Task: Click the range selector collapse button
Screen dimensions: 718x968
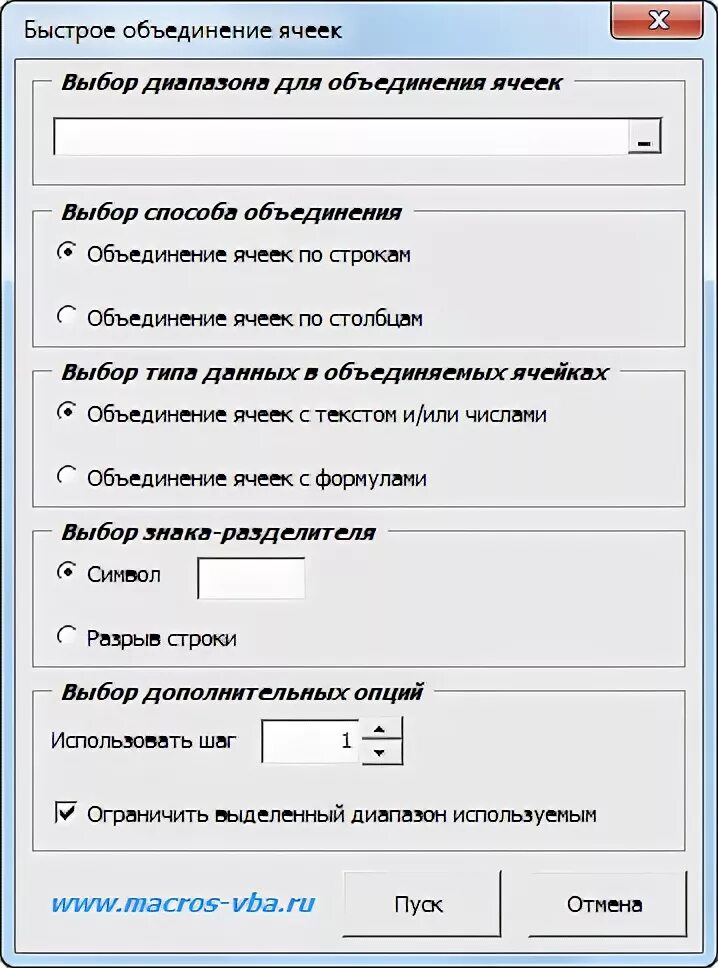Action: [645, 138]
